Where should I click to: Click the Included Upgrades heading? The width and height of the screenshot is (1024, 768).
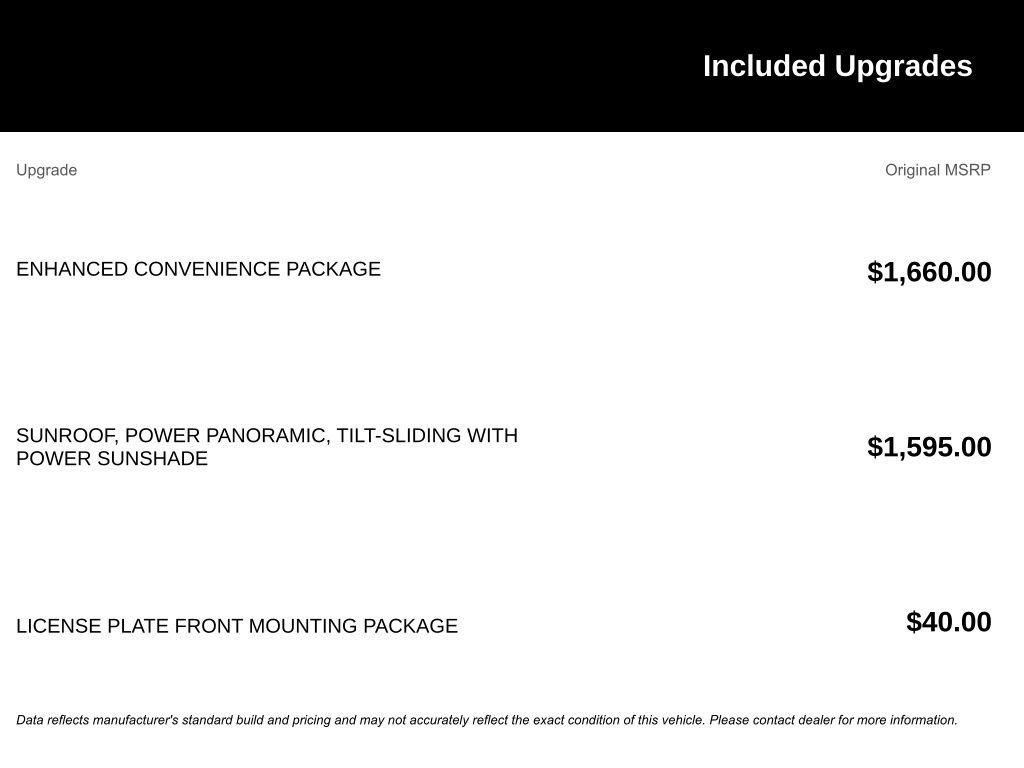click(837, 67)
